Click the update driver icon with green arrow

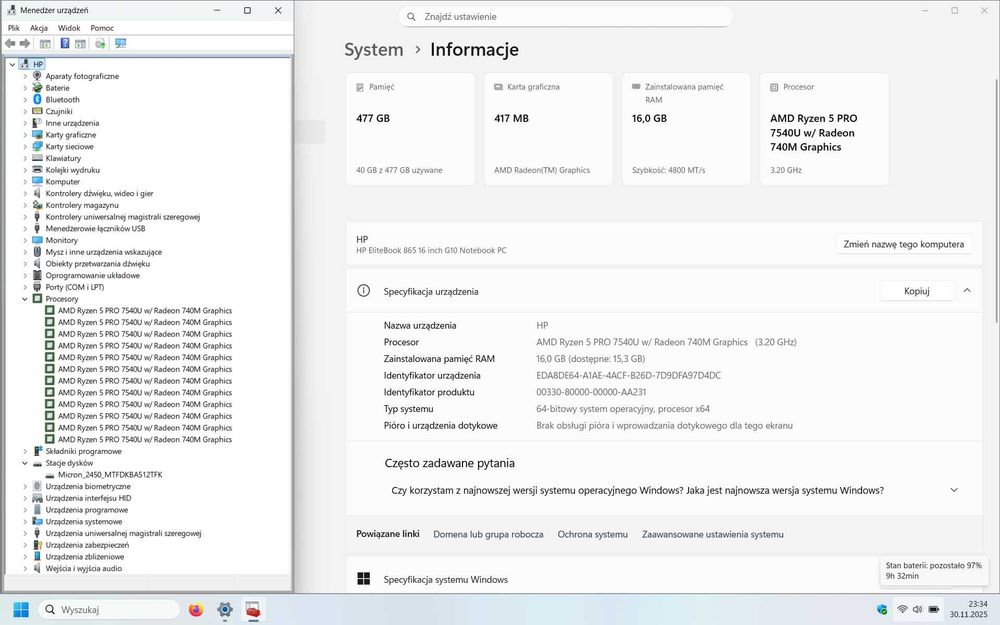100,43
